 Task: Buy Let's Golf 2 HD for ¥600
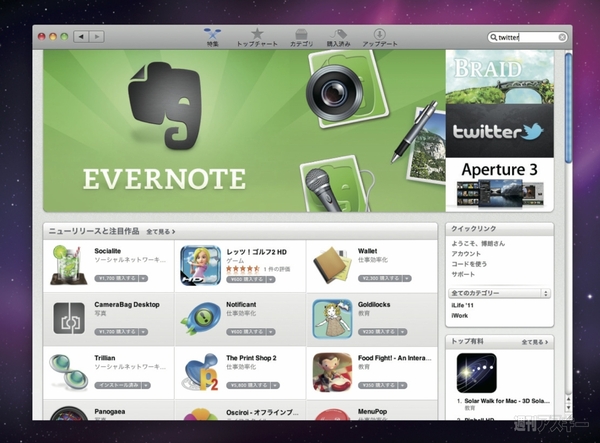pyautogui.click(x=246, y=280)
